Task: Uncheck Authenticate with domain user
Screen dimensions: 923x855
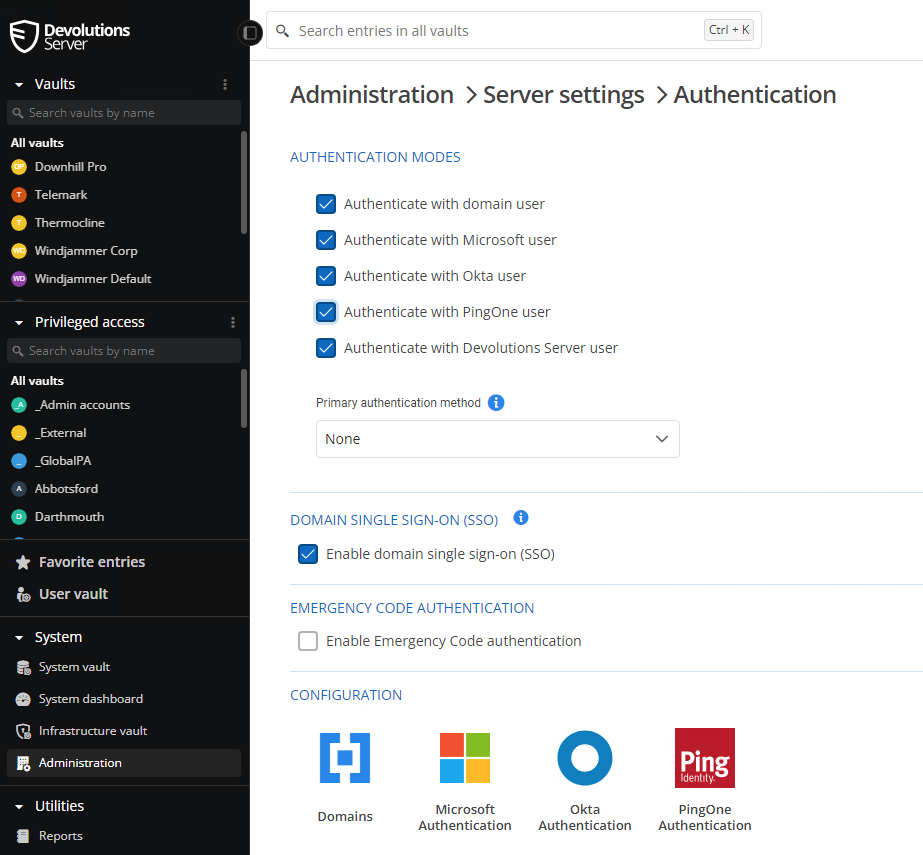Action: (x=326, y=204)
